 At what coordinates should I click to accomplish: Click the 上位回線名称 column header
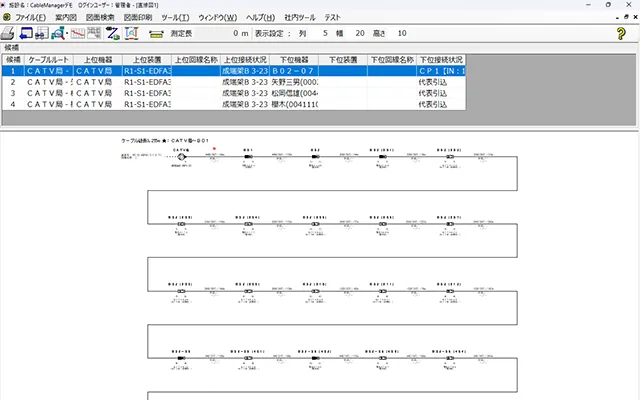click(196, 60)
